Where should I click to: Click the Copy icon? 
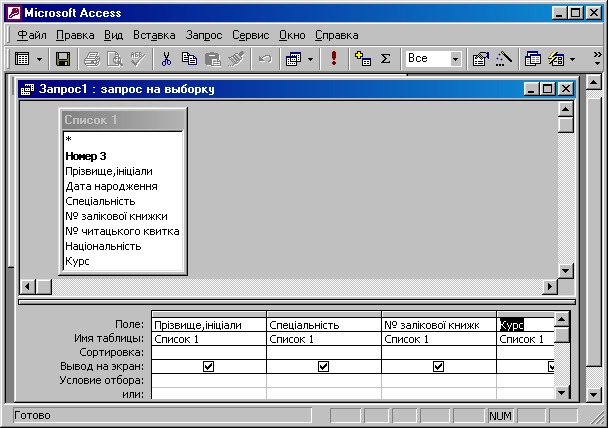coord(189,59)
